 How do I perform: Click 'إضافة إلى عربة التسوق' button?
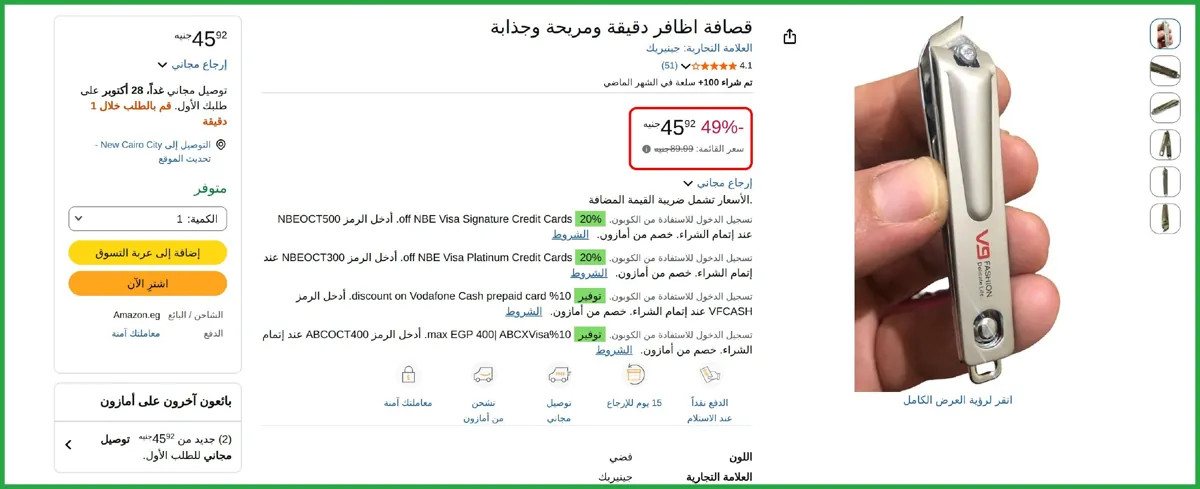(148, 253)
